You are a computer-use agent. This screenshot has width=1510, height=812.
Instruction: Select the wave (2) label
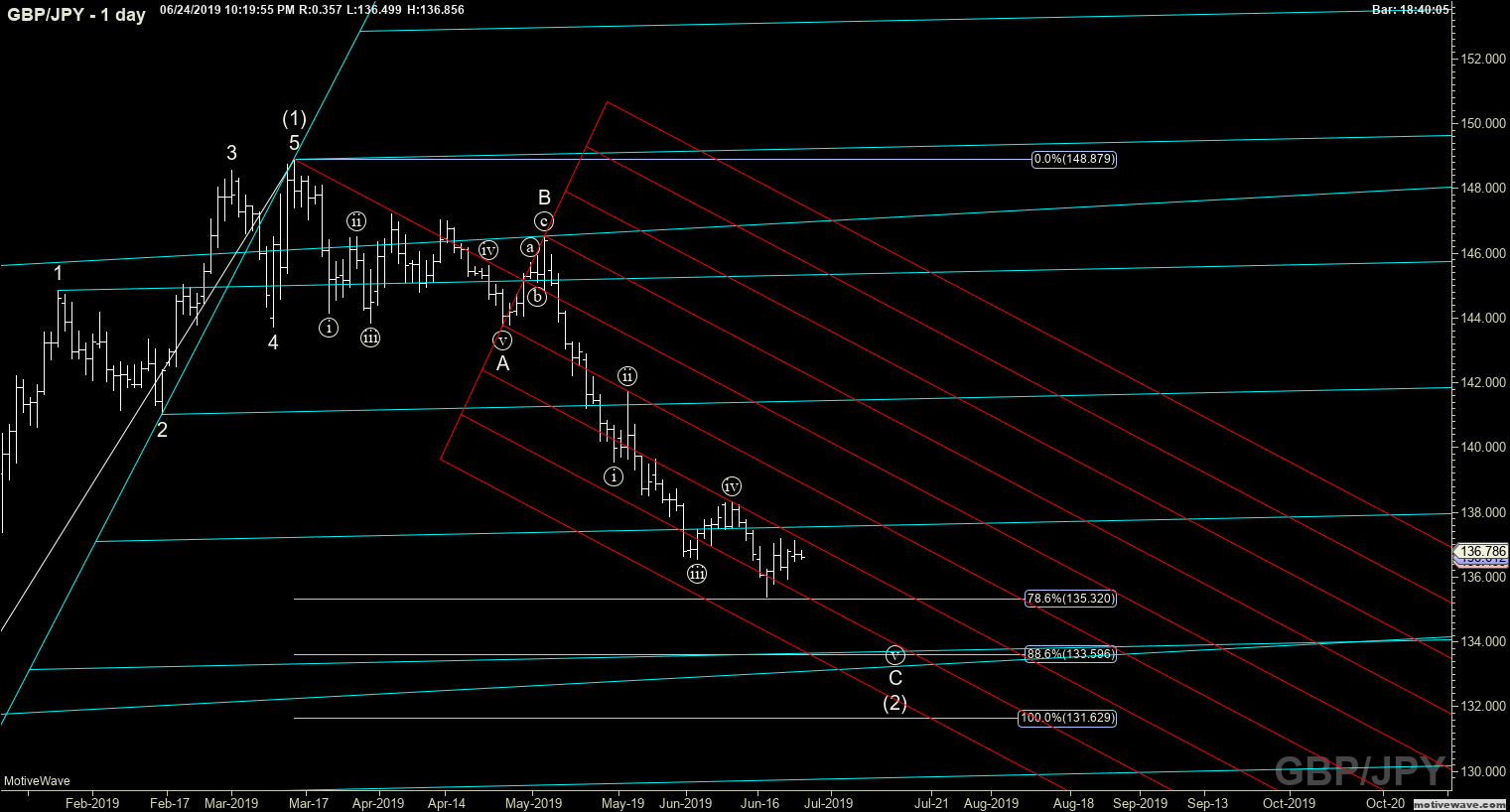[x=895, y=703]
